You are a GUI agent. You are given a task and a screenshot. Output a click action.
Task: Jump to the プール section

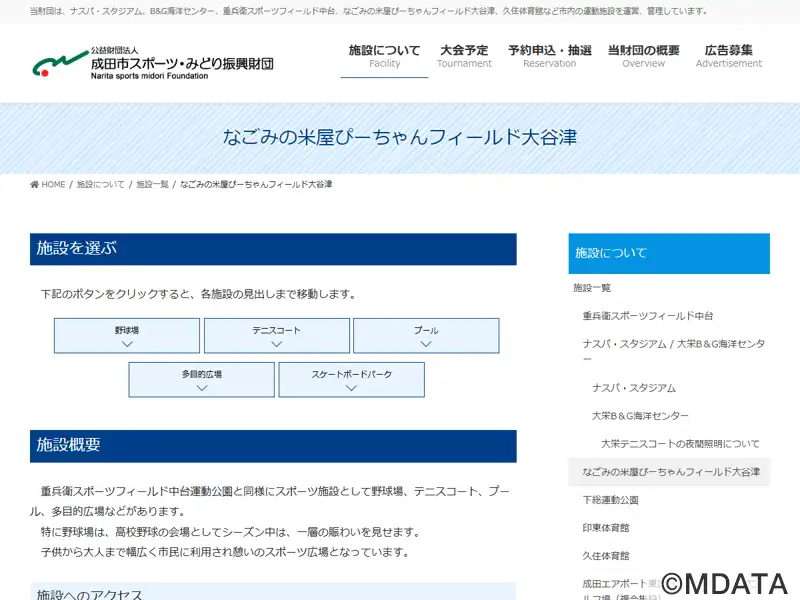tap(426, 336)
